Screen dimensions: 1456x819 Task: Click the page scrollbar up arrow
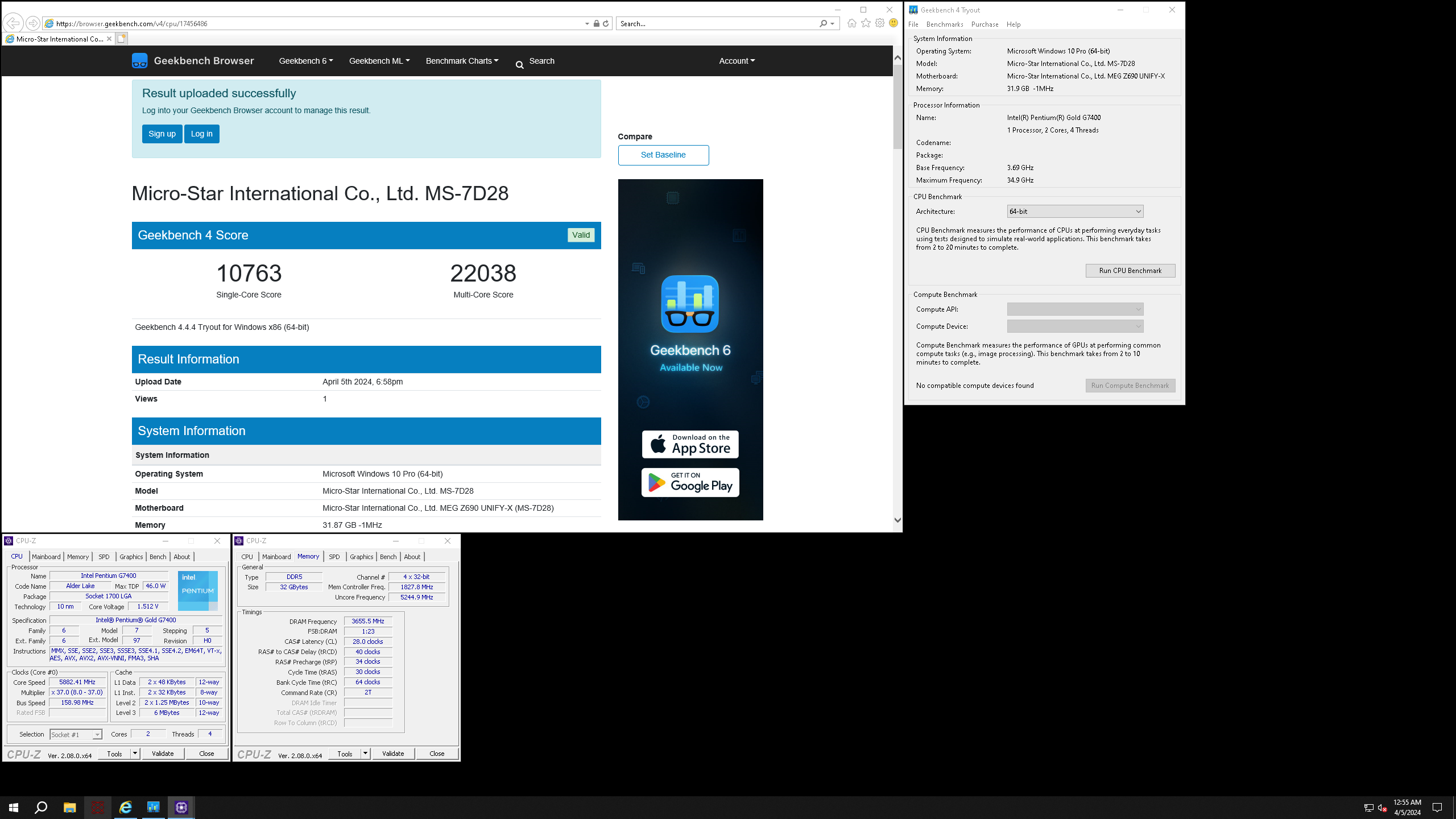[x=897, y=58]
